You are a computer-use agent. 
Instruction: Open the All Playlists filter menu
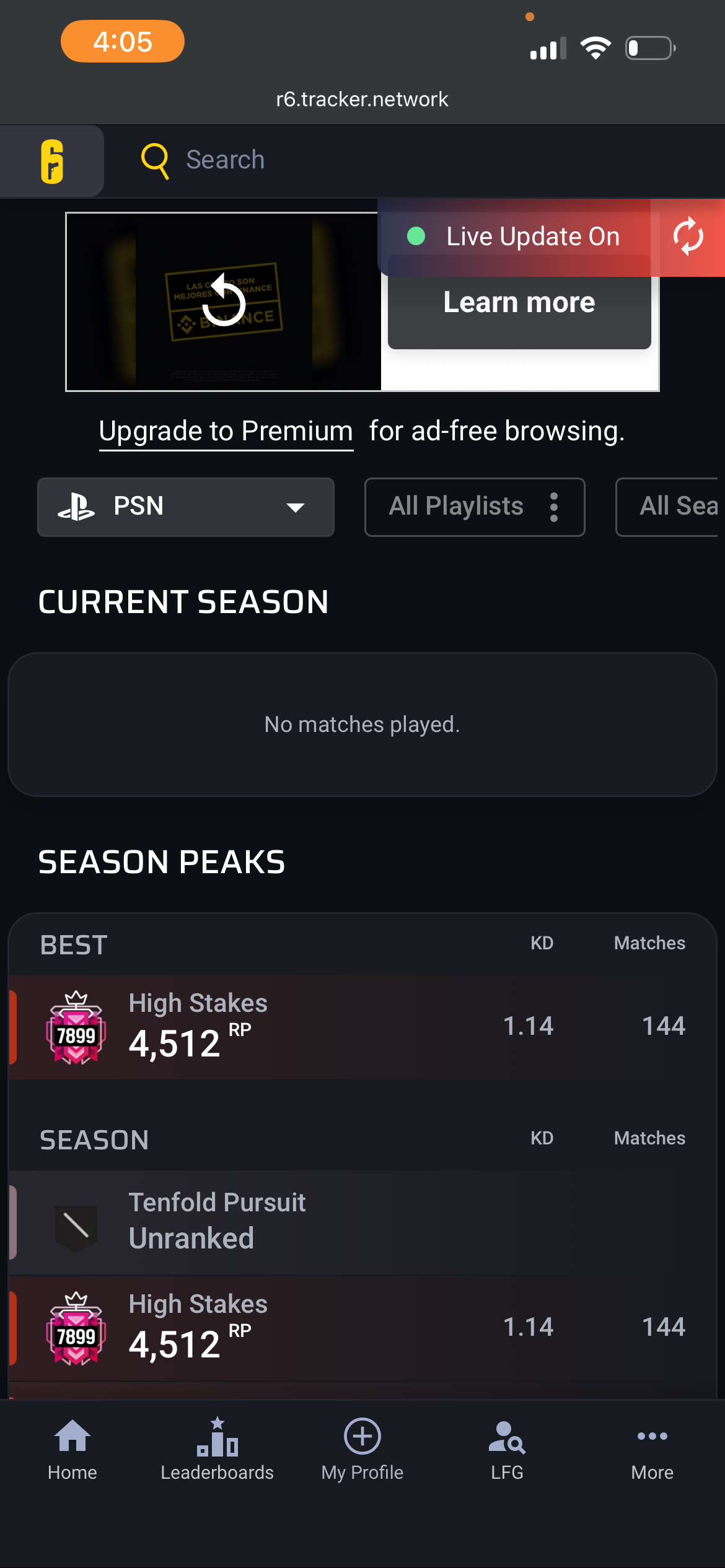(474, 507)
